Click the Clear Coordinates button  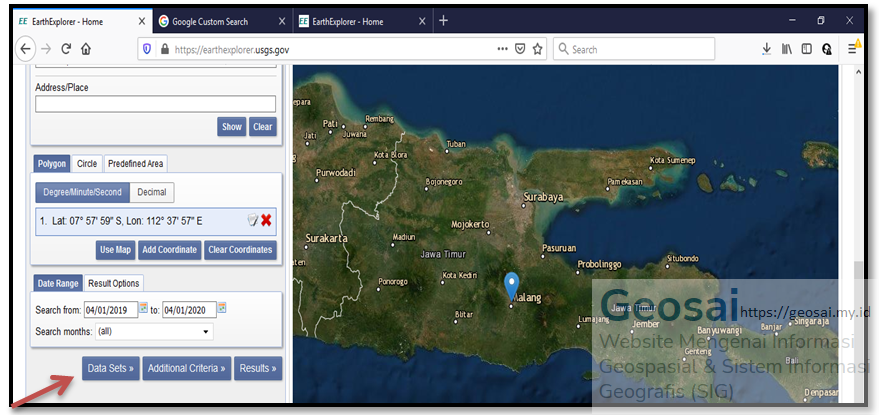[240, 250]
